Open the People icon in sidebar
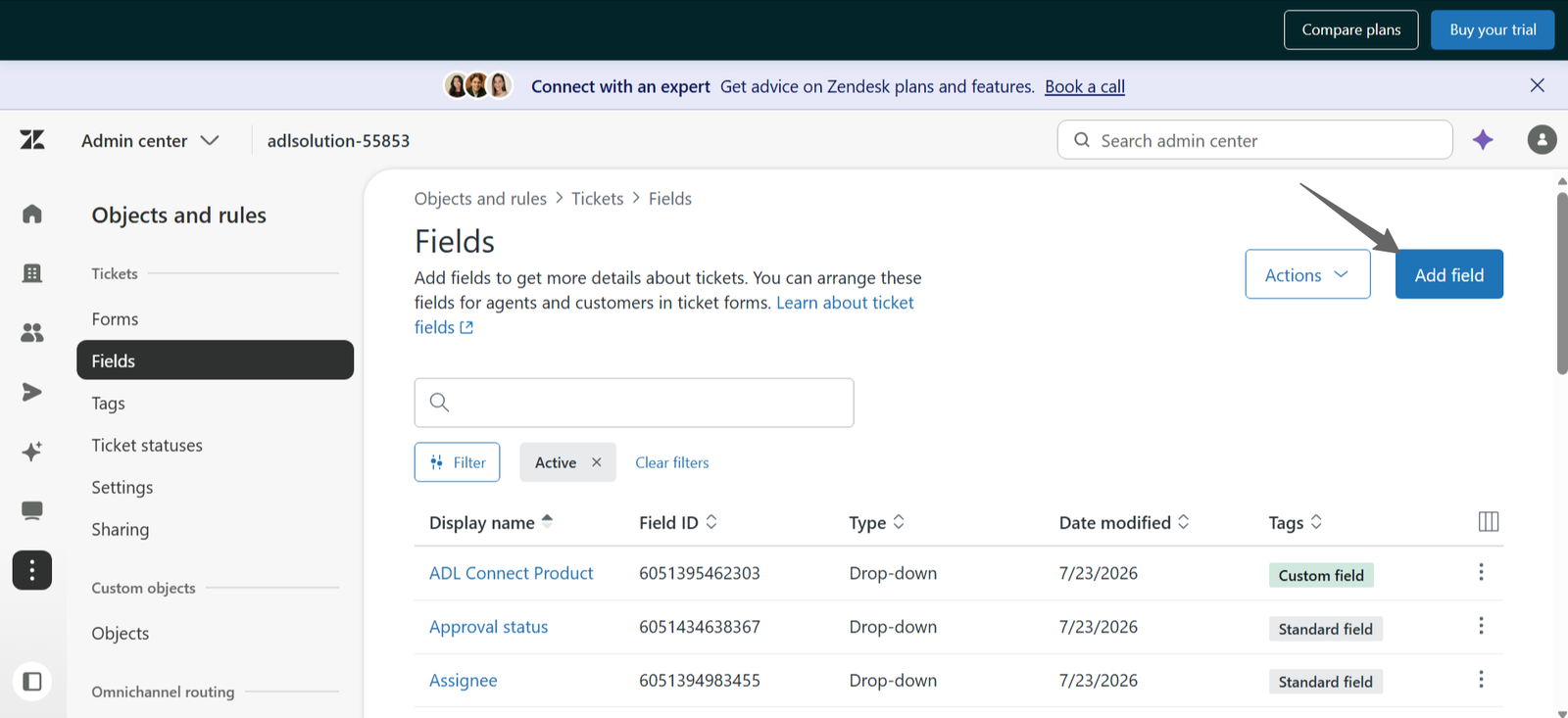Image resolution: width=1568 pixels, height=718 pixels. click(32, 333)
